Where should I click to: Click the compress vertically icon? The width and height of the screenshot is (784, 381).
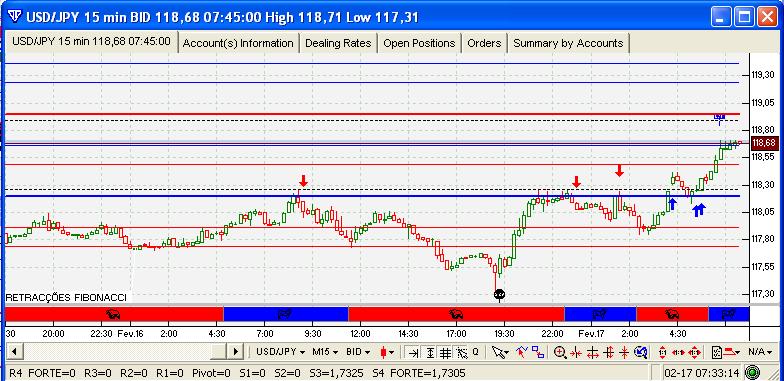pyautogui.click(x=624, y=352)
